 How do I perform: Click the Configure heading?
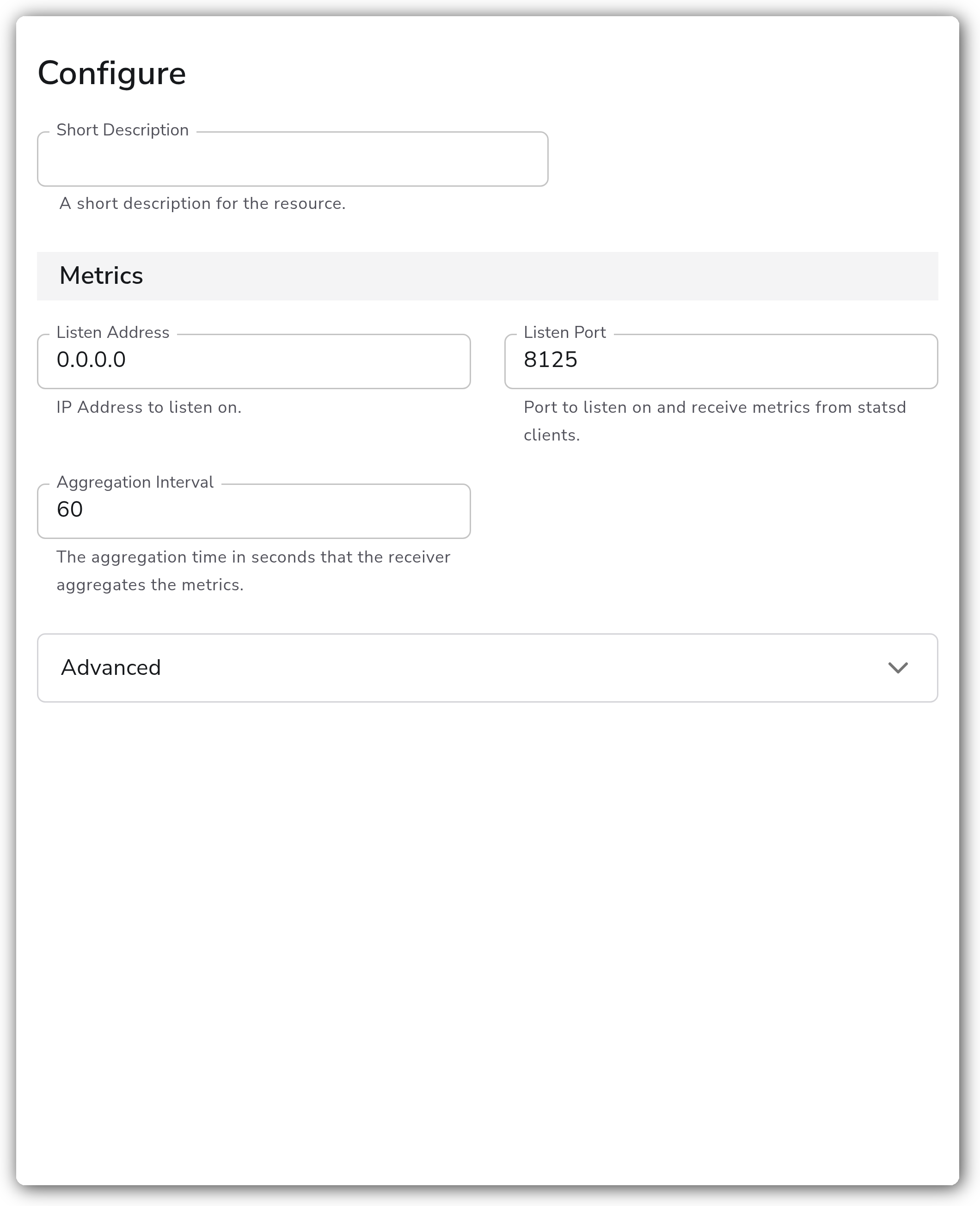(x=112, y=73)
